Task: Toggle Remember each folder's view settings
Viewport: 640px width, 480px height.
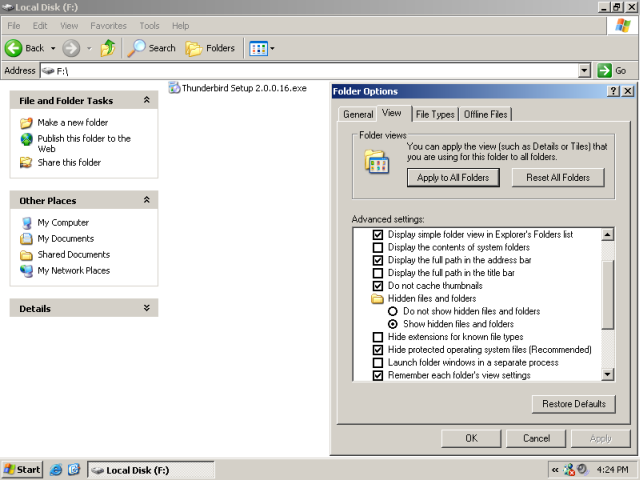Action: [378, 376]
